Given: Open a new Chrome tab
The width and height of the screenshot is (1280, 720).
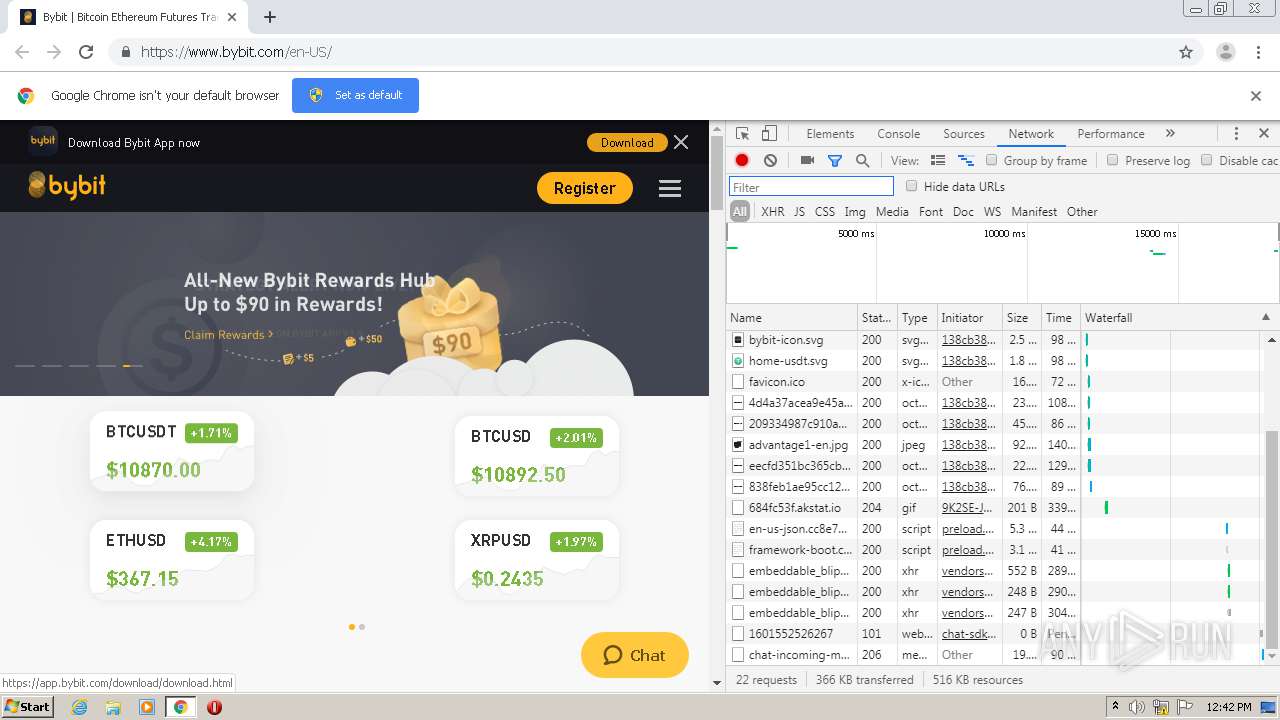Looking at the screenshot, I should (x=270, y=17).
